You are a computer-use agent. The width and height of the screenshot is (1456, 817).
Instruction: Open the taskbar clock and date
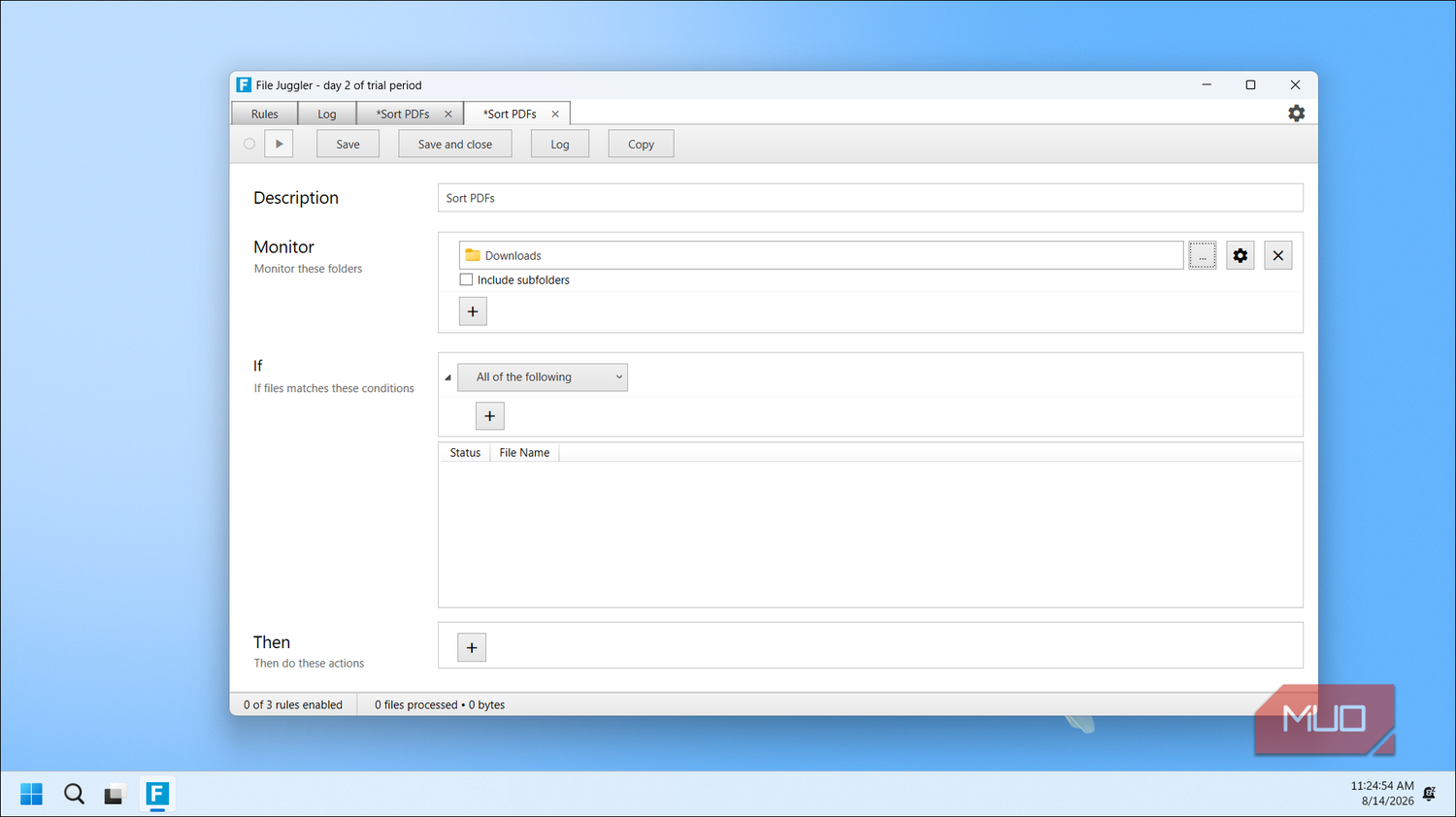1382,793
